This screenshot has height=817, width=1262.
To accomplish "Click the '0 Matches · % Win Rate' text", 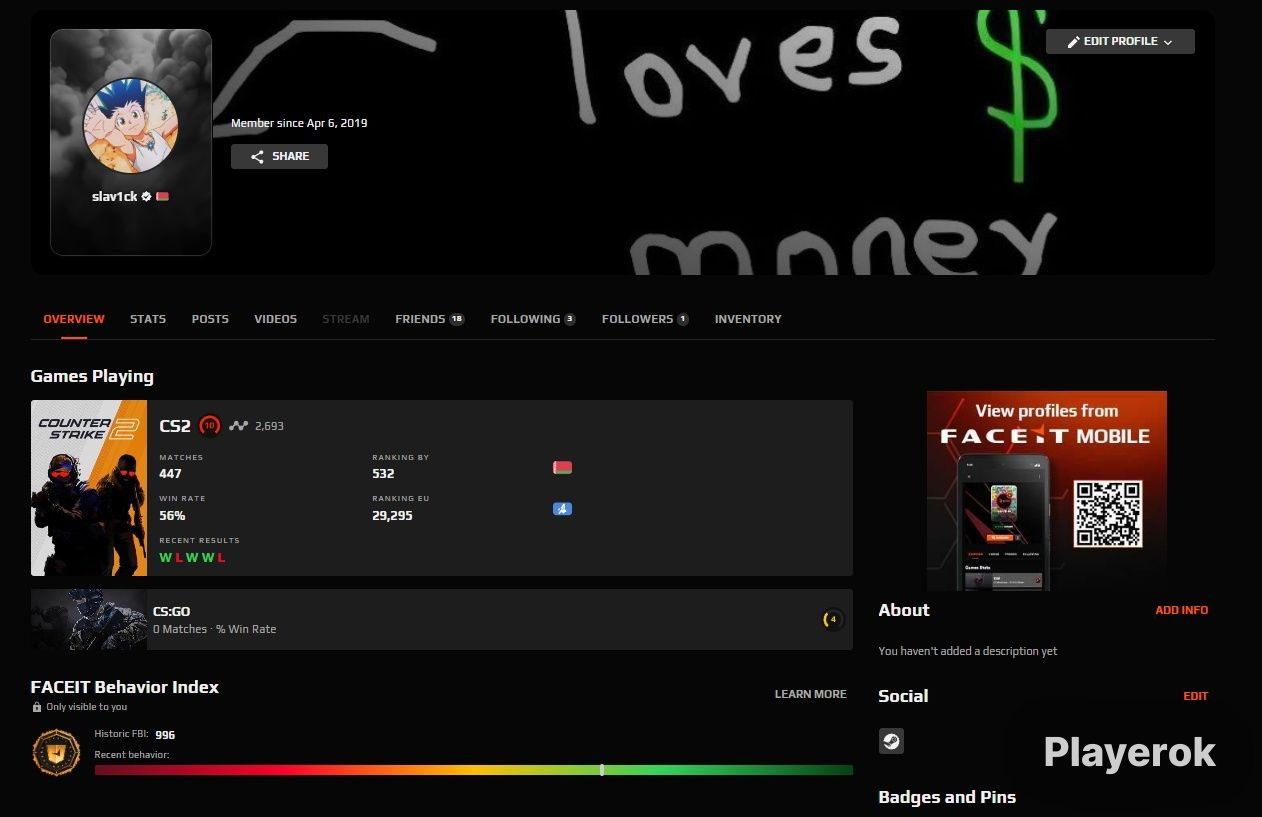I will coord(214,629).
